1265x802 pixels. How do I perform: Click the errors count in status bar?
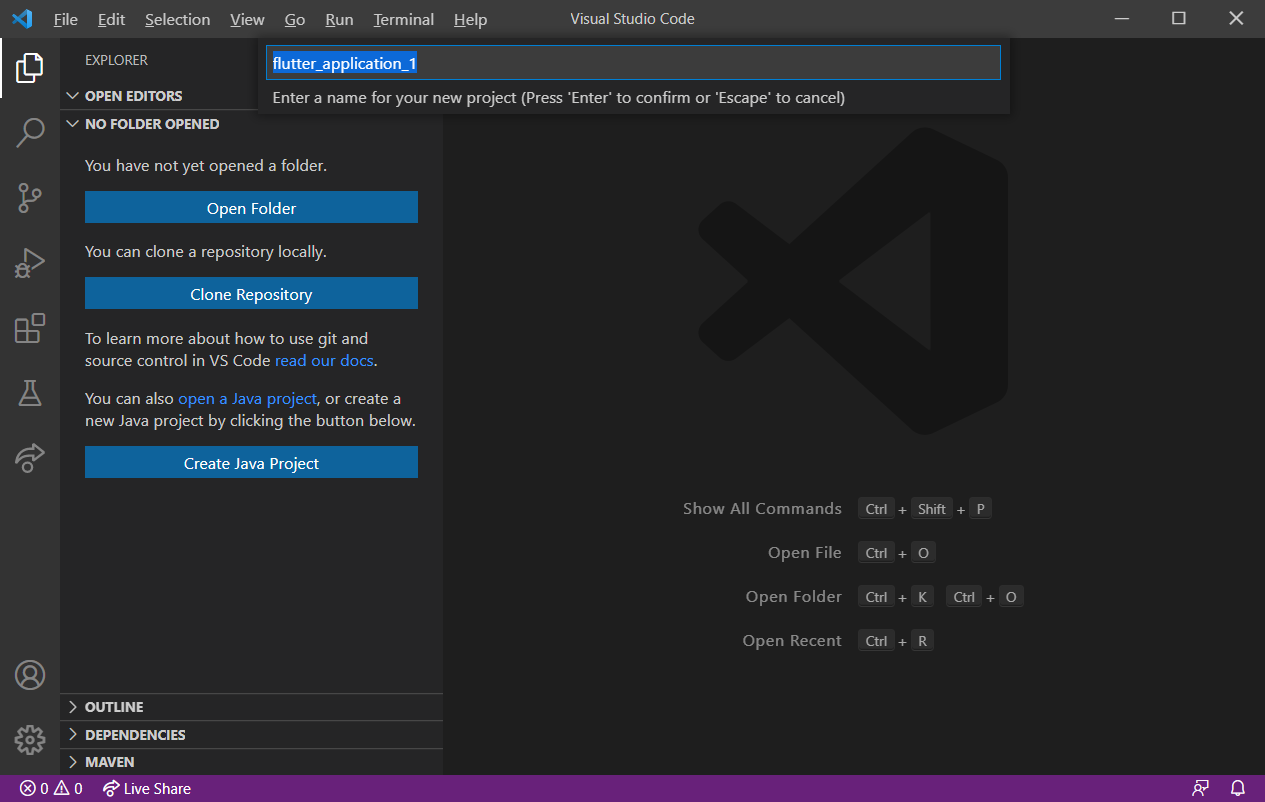34,789
